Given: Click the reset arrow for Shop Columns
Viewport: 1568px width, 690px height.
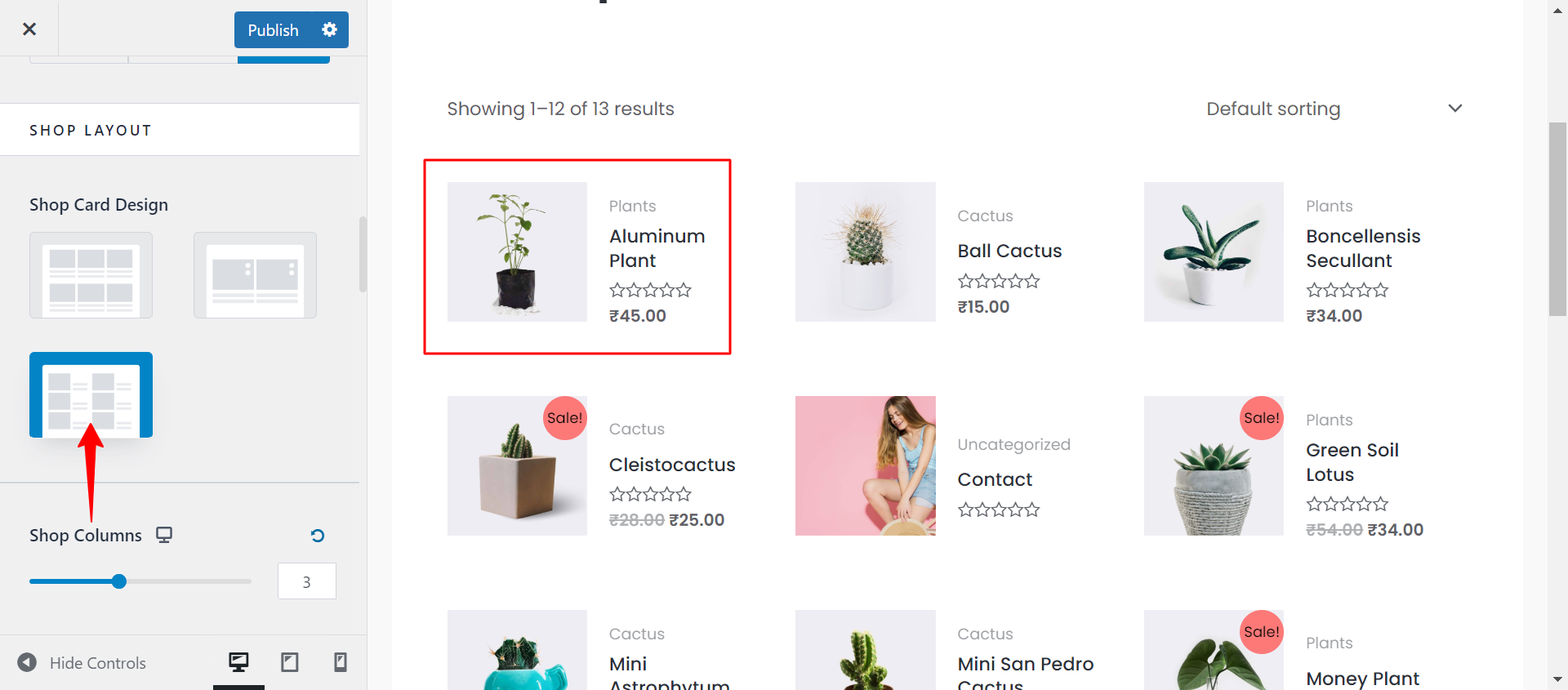Looking at the screenshot, I should [x=317, y=536].
